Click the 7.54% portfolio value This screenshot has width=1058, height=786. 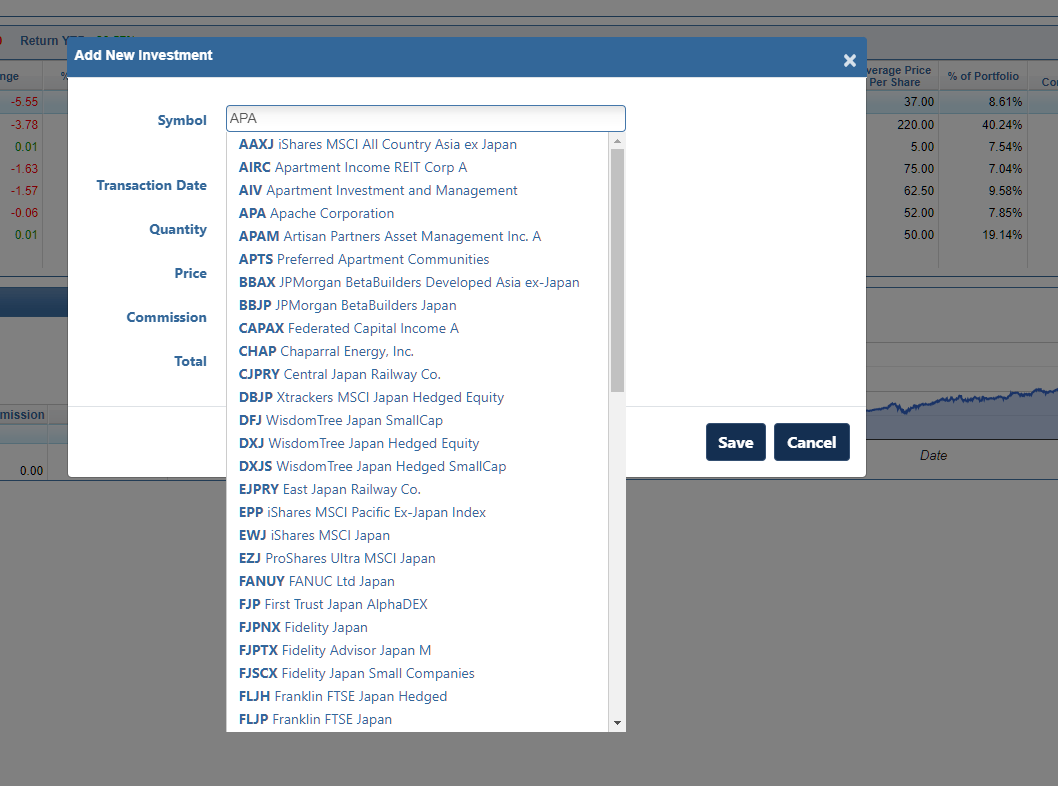click(x=1005, y=147)
